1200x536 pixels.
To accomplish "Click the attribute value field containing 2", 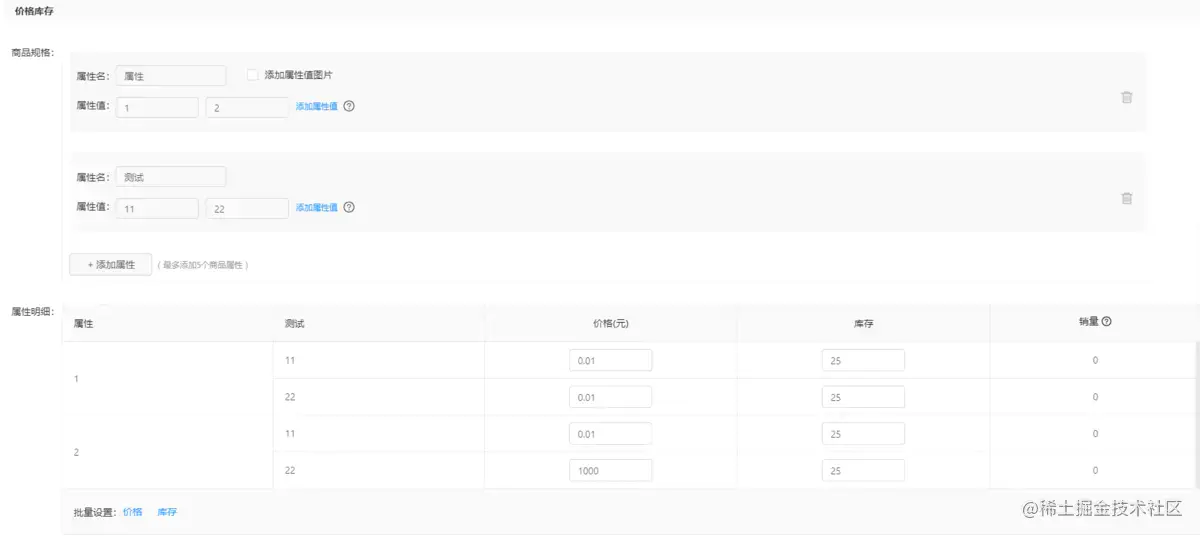I will click(x=247, y=107).
